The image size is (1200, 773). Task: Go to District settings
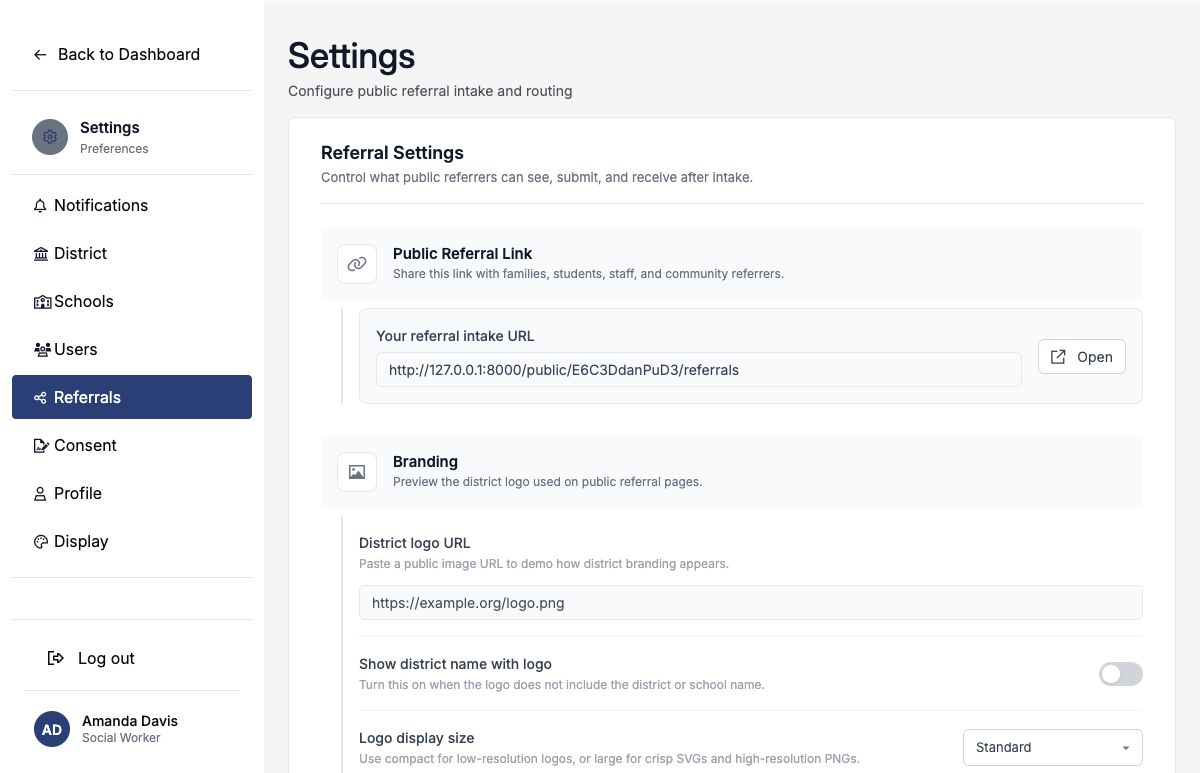(132, 253)
